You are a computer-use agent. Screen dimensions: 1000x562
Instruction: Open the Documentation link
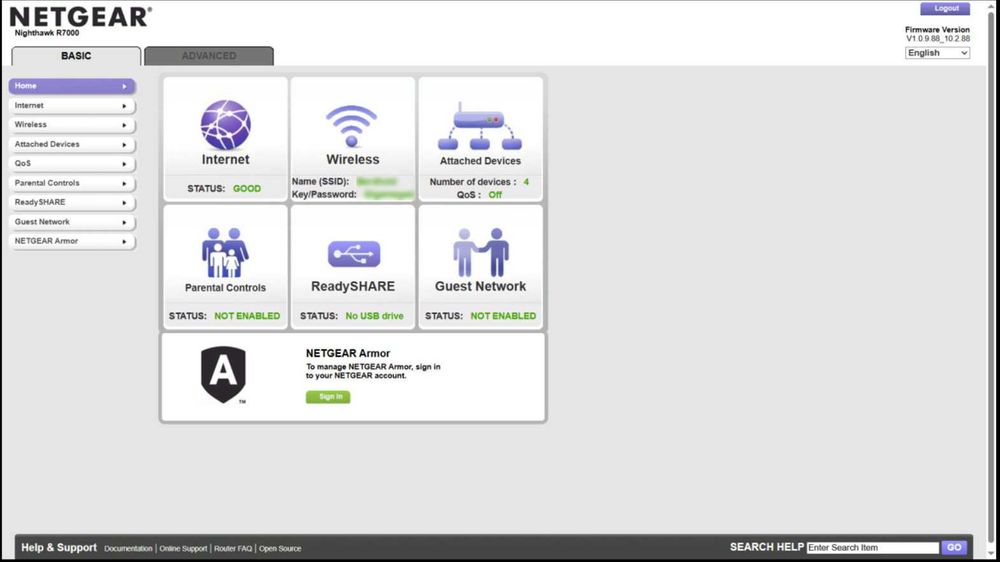coord(128,549)
